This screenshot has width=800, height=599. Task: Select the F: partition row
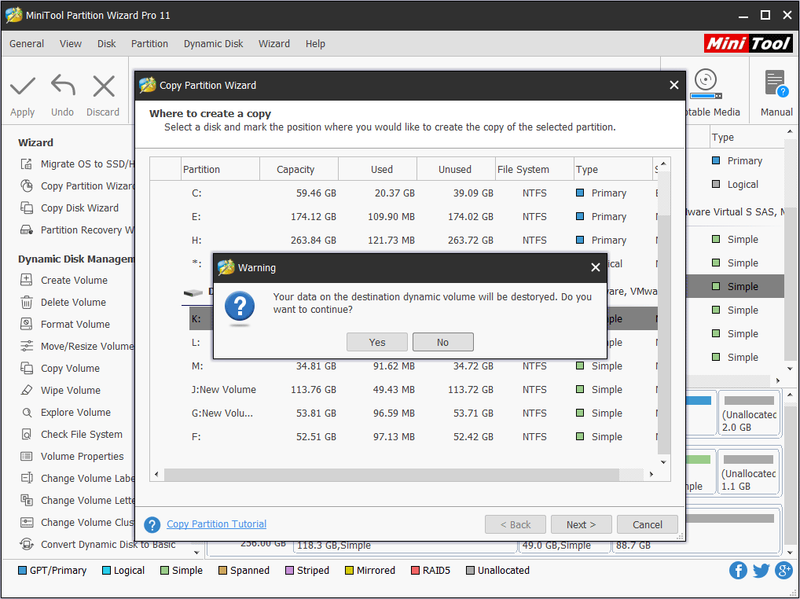[403, 437]
